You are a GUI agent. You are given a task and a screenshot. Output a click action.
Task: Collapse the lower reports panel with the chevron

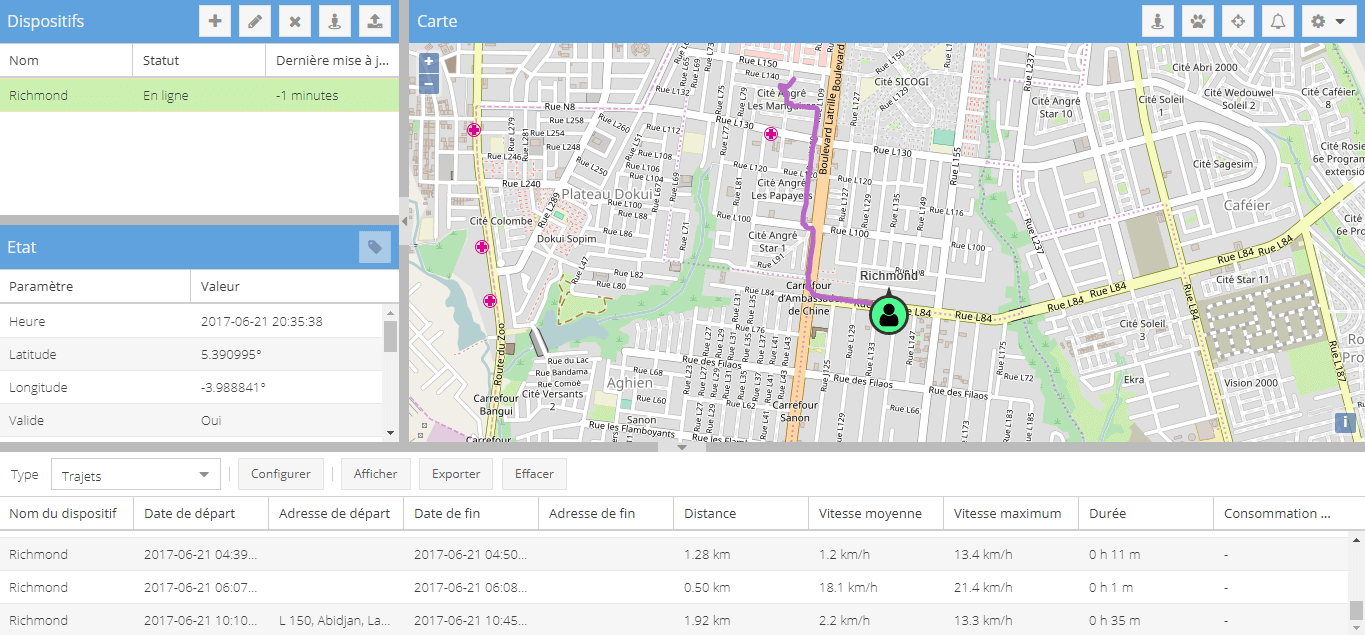tap(683, 446)
